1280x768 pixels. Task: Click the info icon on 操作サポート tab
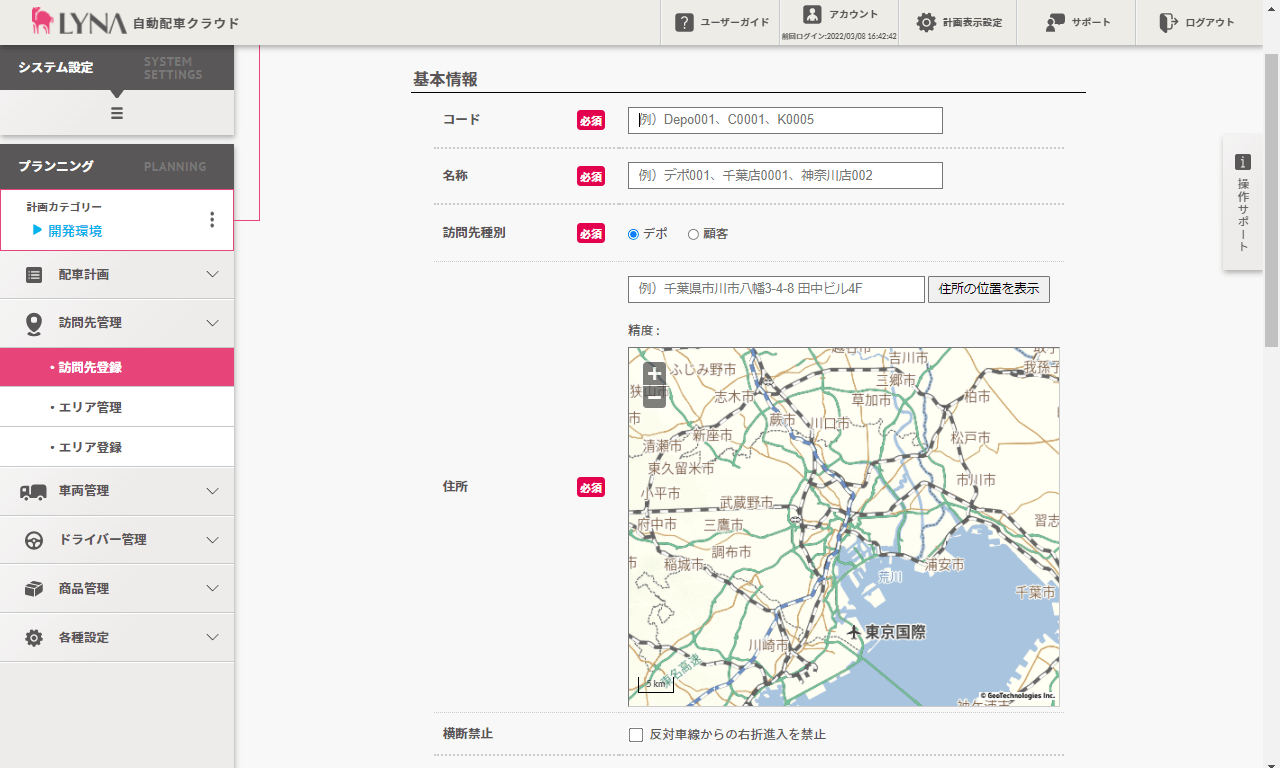[1243, 162]
